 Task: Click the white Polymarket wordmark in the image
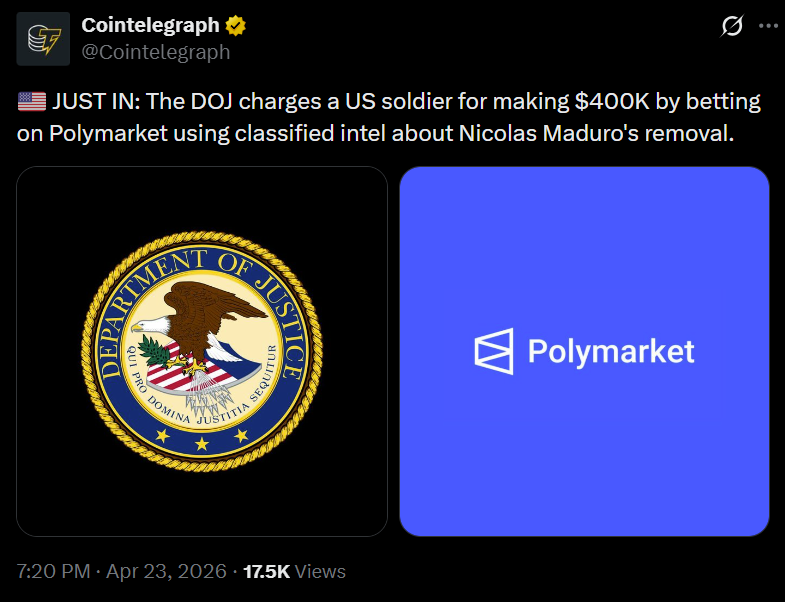610,352
